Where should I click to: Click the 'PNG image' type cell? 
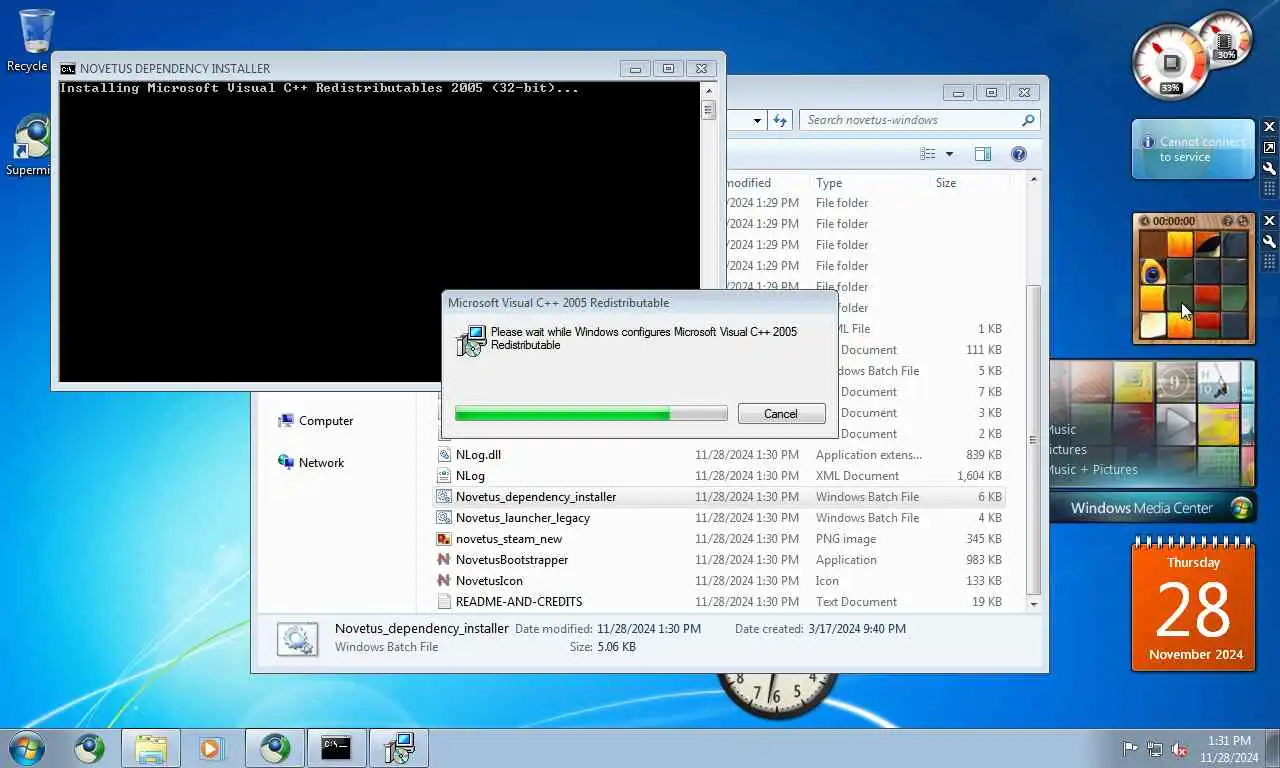tap(846, 539)
